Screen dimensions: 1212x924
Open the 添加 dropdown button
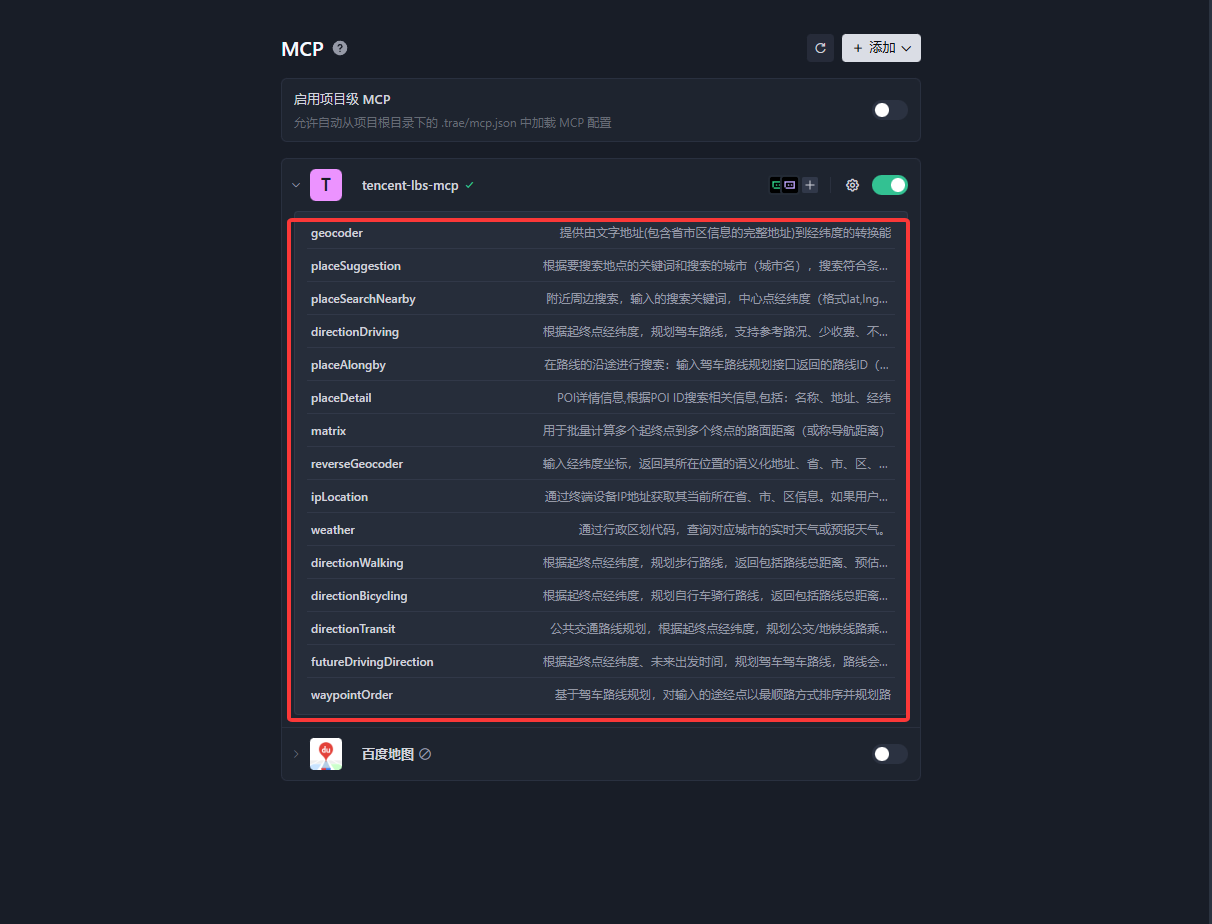click(881, 48)
